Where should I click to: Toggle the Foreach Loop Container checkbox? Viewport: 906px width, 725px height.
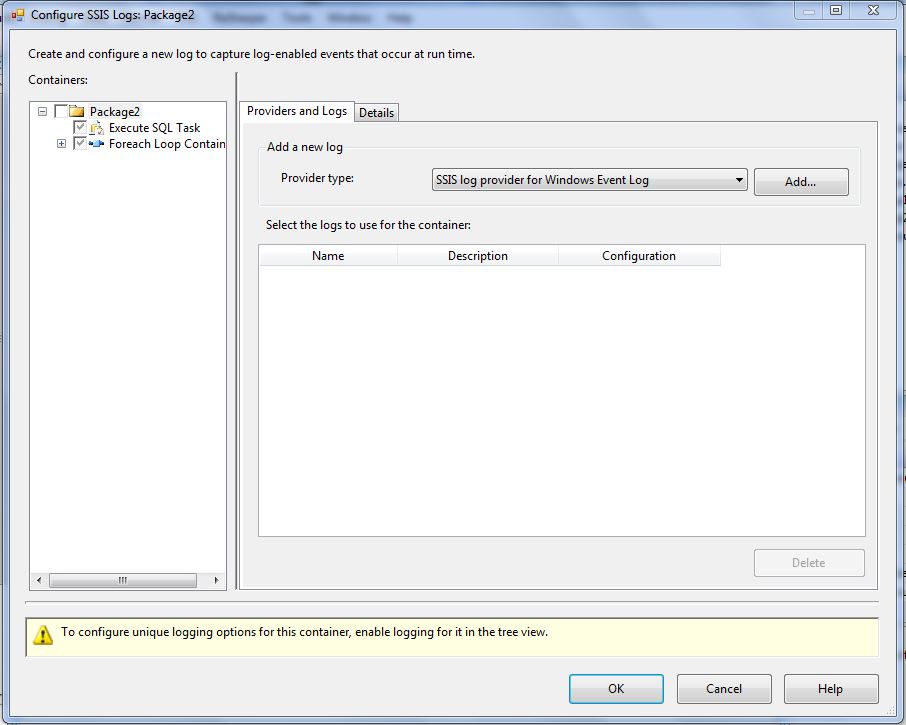(x=80, y=144)
